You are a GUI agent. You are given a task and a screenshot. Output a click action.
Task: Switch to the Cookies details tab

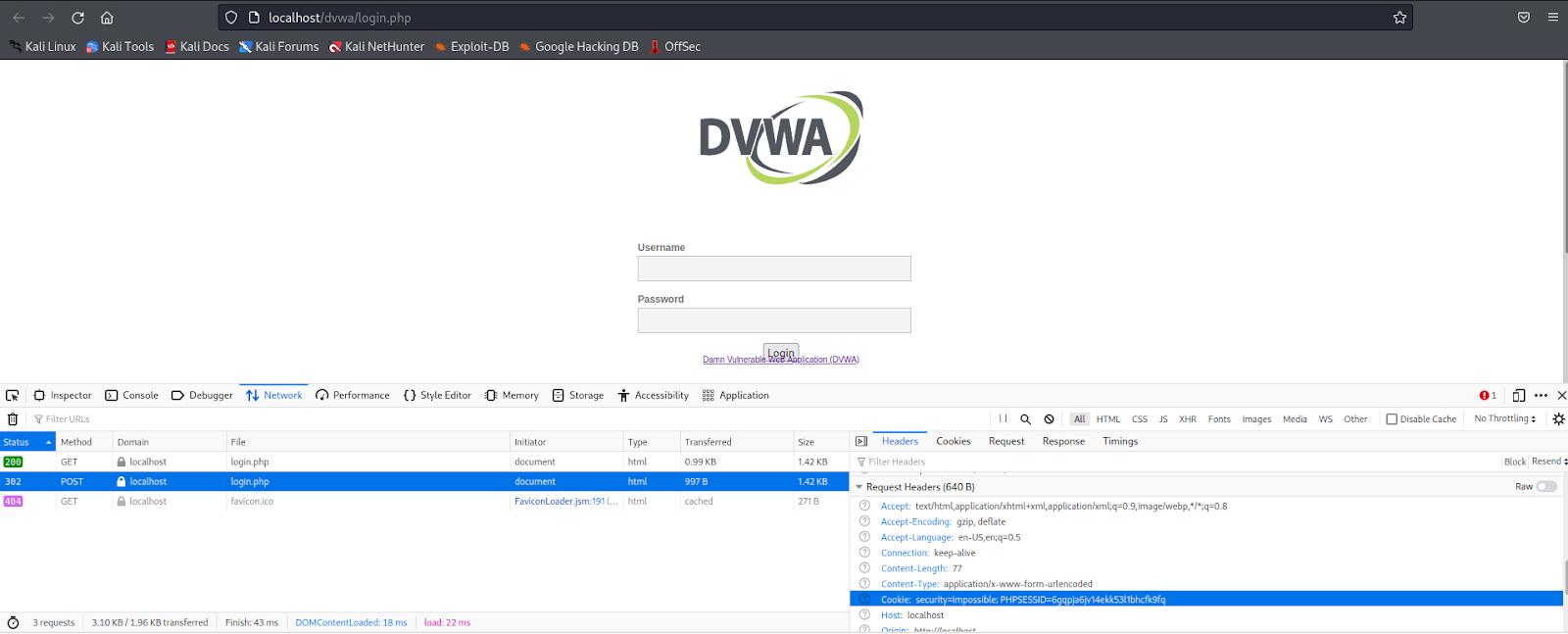tap(954, 442)
